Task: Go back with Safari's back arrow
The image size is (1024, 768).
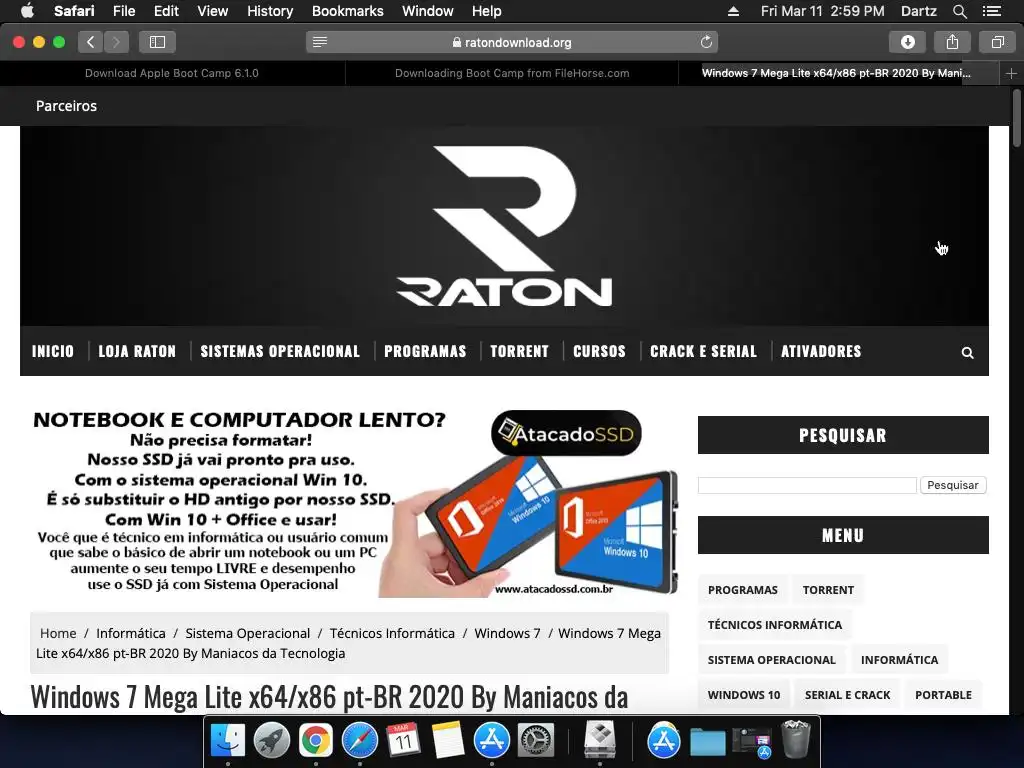Action: coord(91,42)
